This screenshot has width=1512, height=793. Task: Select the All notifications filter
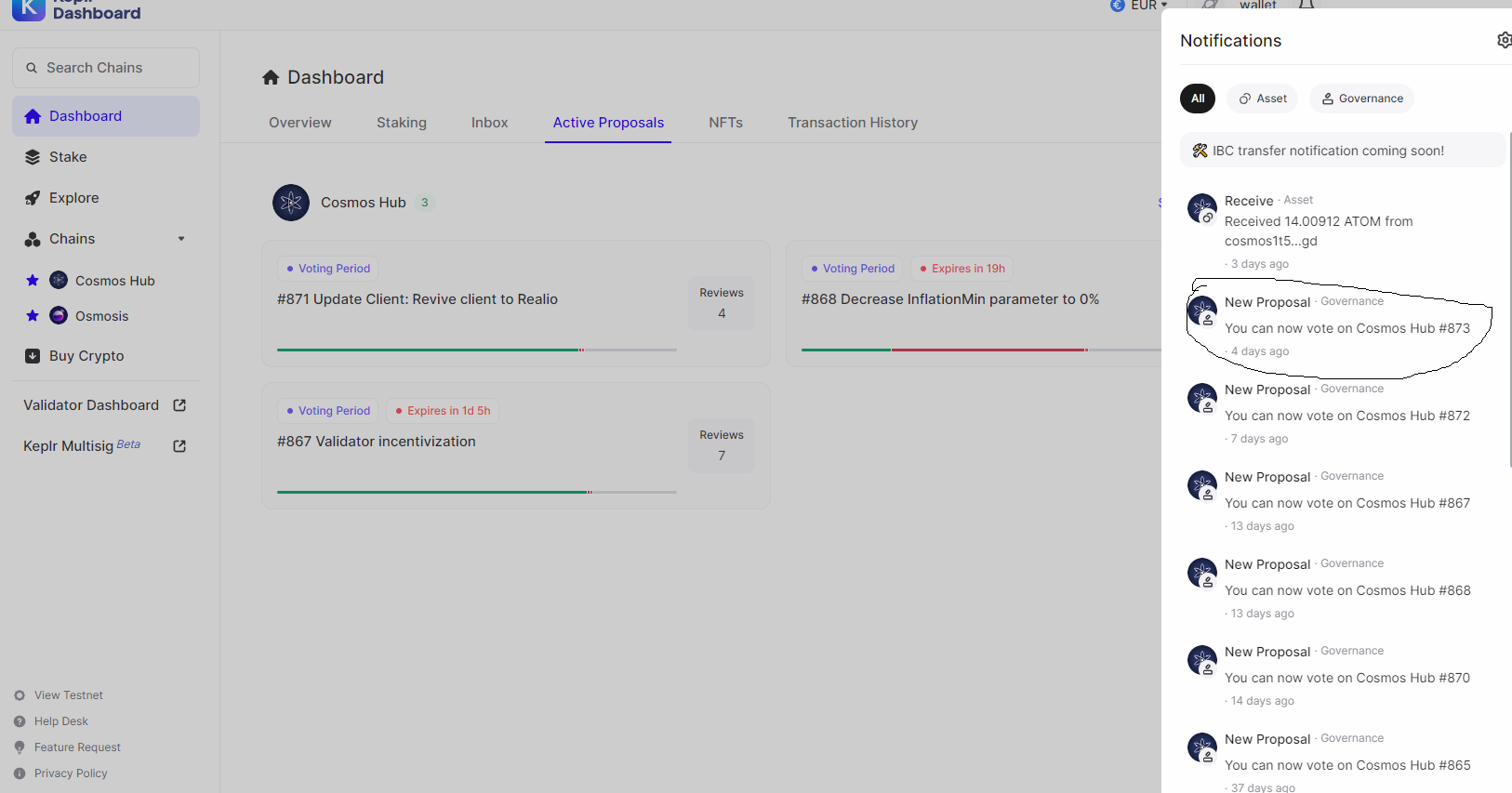(1198, 99)
